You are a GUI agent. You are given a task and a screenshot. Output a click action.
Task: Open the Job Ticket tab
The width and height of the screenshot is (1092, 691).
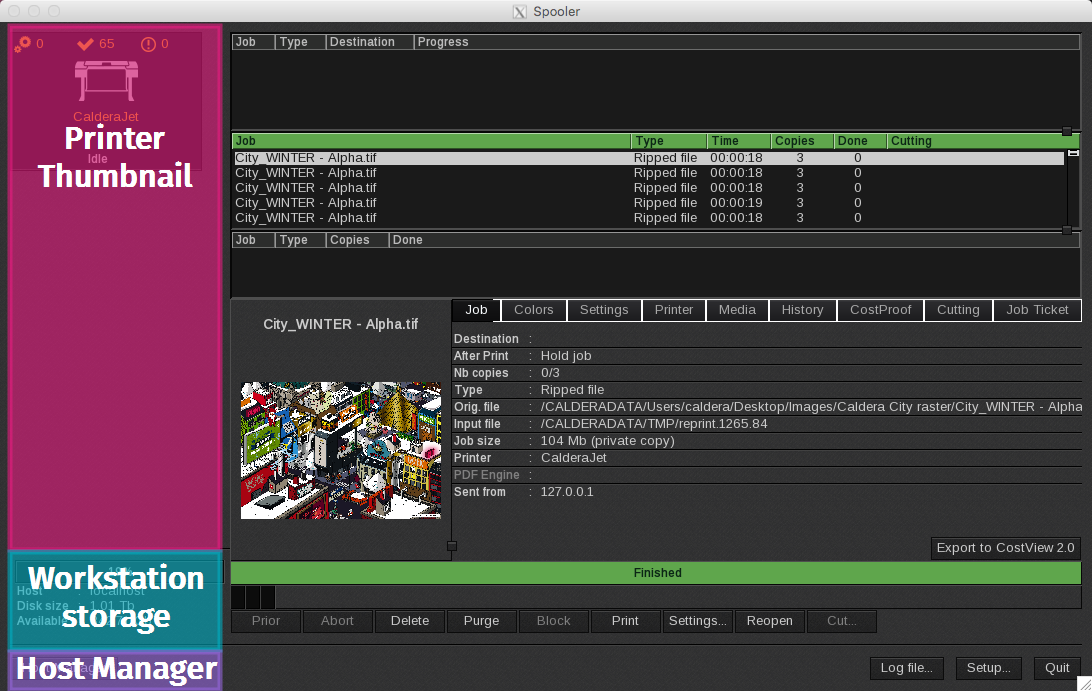[x=1037, y=310]
